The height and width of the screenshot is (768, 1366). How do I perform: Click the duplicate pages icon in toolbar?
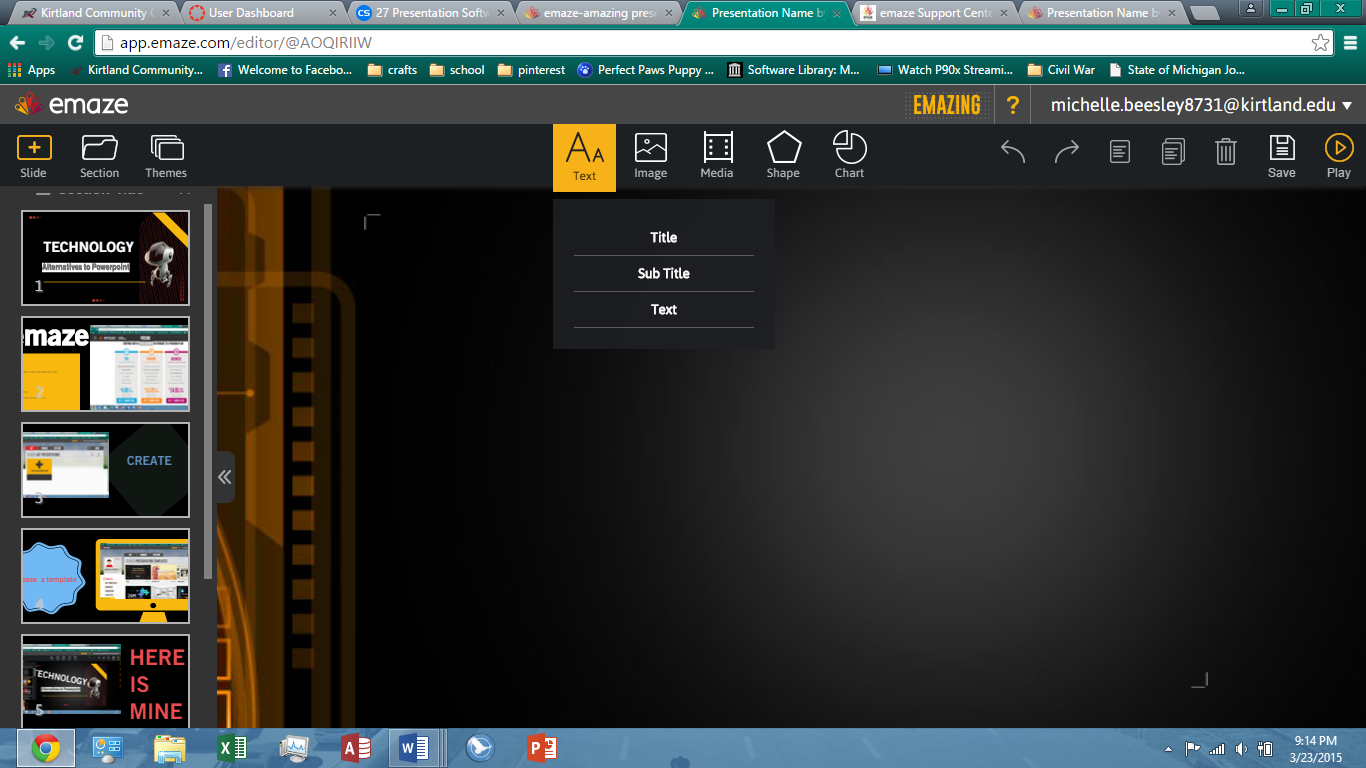(x=1173, y=152)
